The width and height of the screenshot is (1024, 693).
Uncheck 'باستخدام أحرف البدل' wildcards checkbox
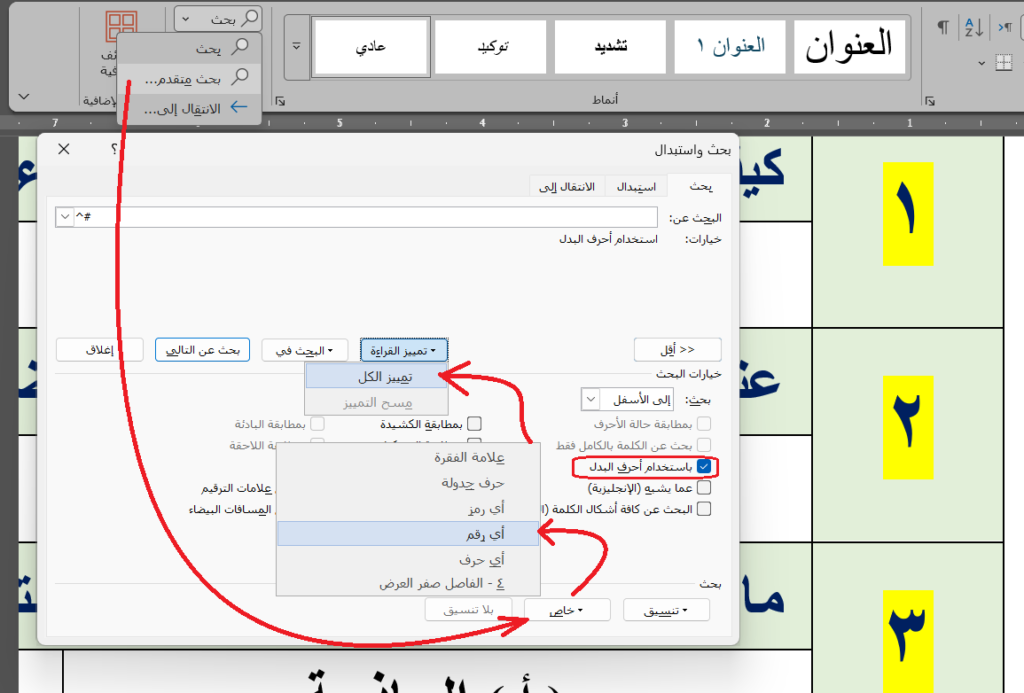coord(705,467)
